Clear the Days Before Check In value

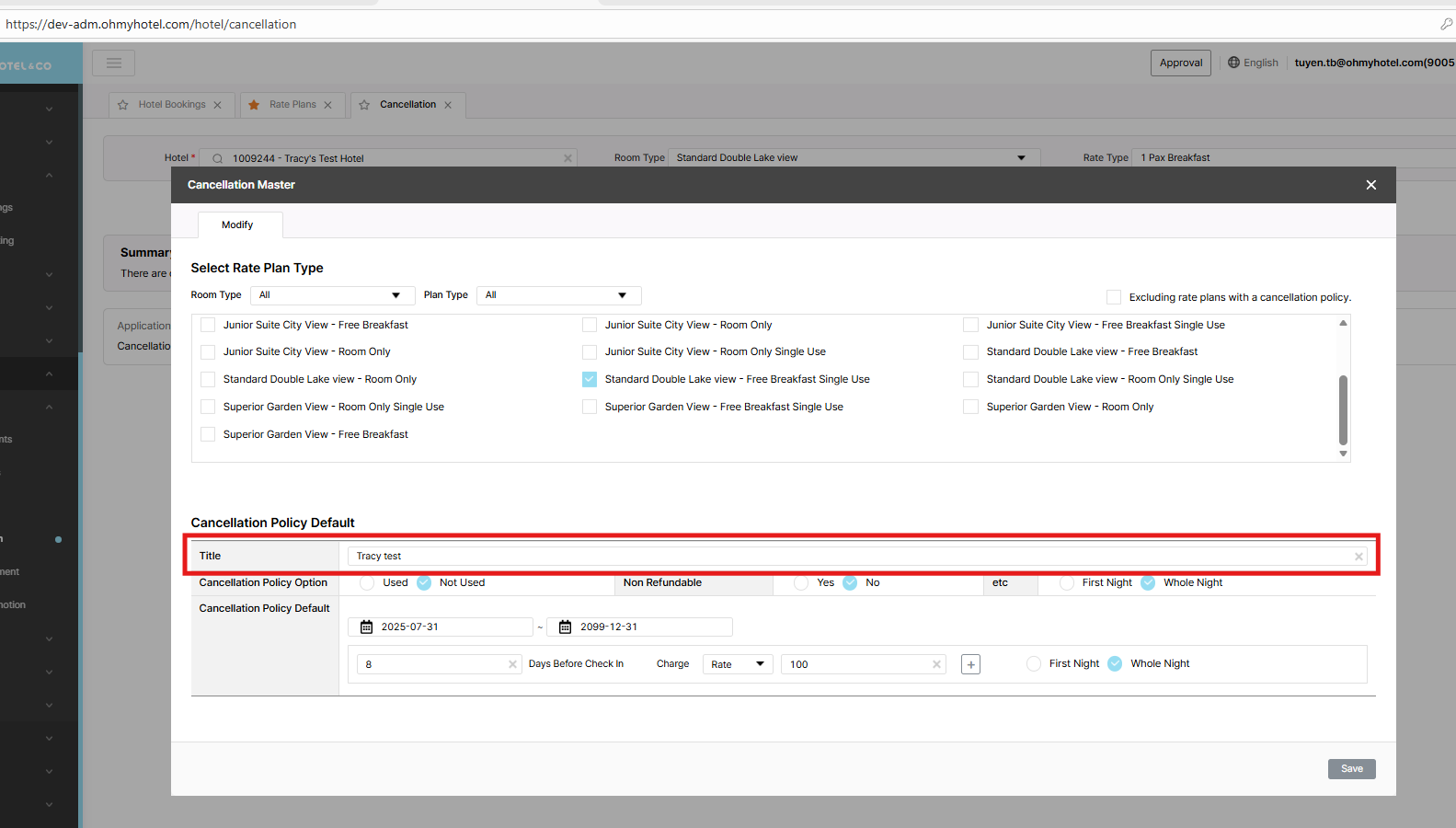coord(513,664)
